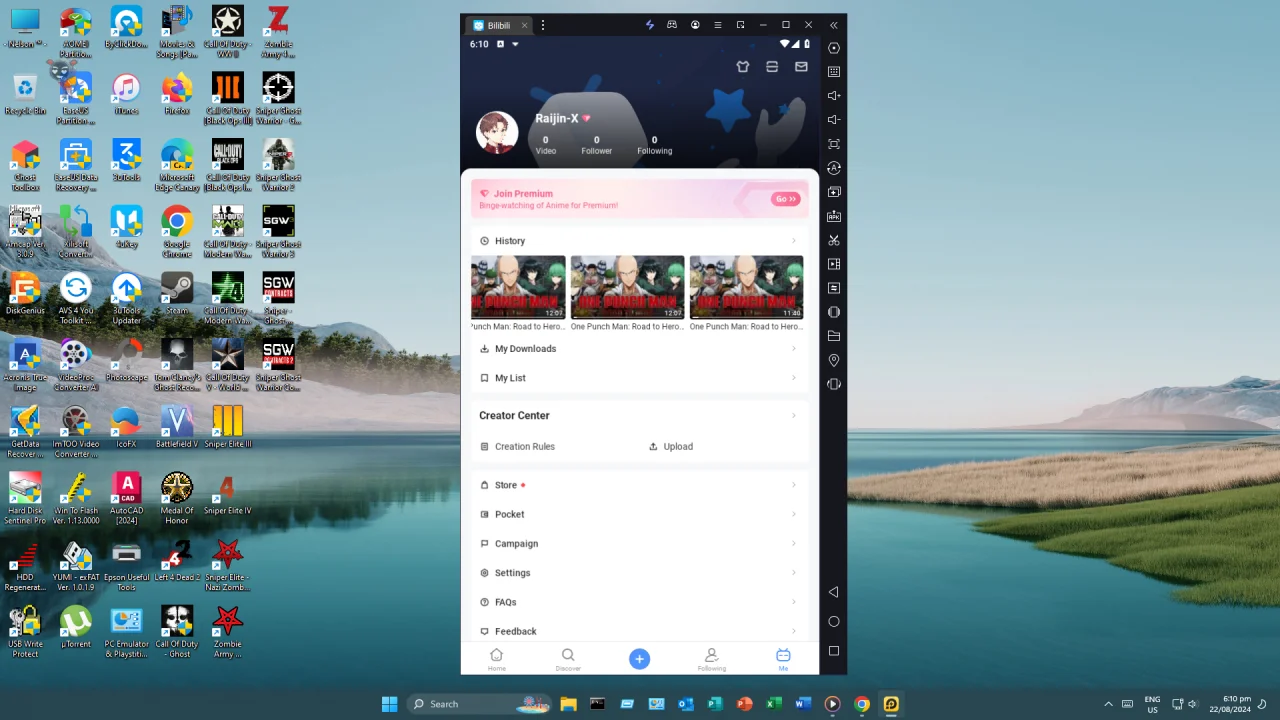
Task: Tap the Android recents square button
Action: (834, 651)
